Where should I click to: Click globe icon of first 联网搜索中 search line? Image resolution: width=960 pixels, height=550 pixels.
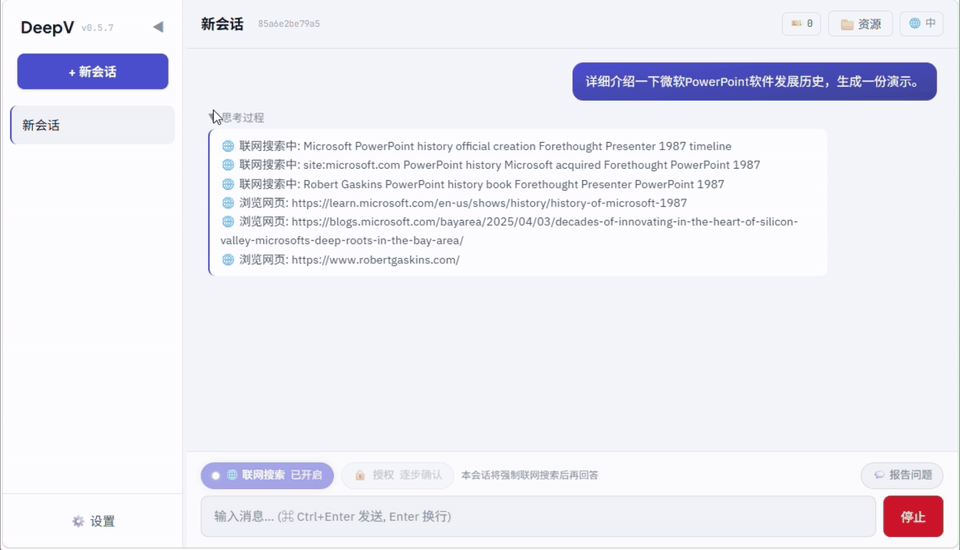pyautogui.click(x=228, y=146)
